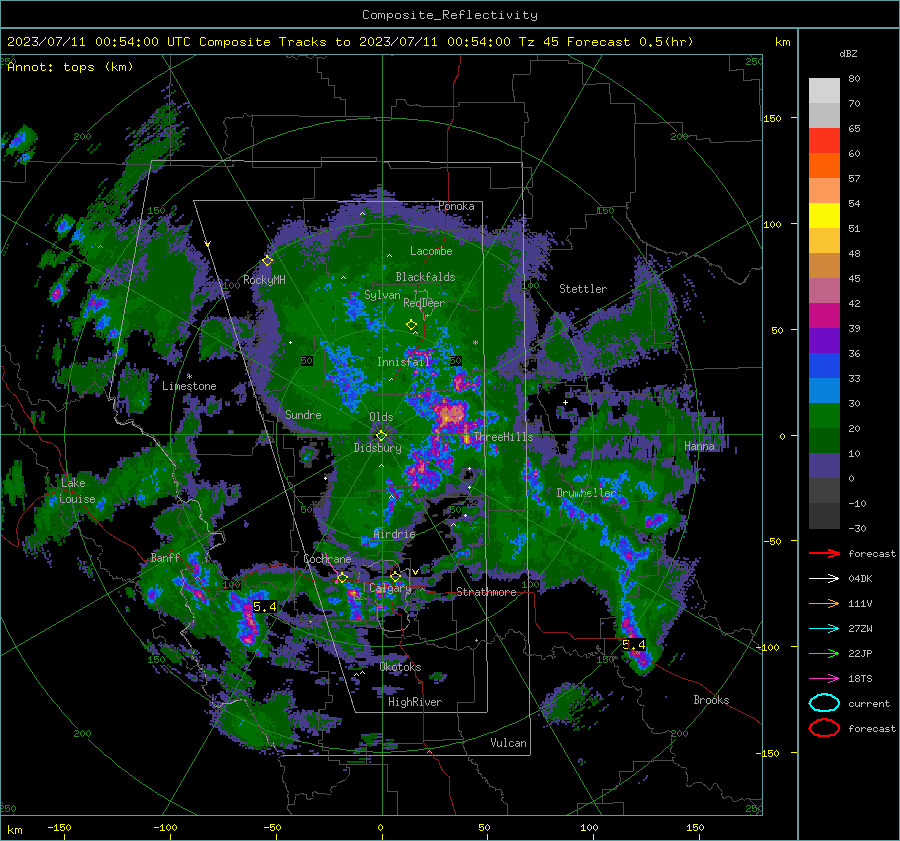Screen dimensions: 900x841
Task: Select the yellow 54 dBZ color swatch
Action: point(824,215)
